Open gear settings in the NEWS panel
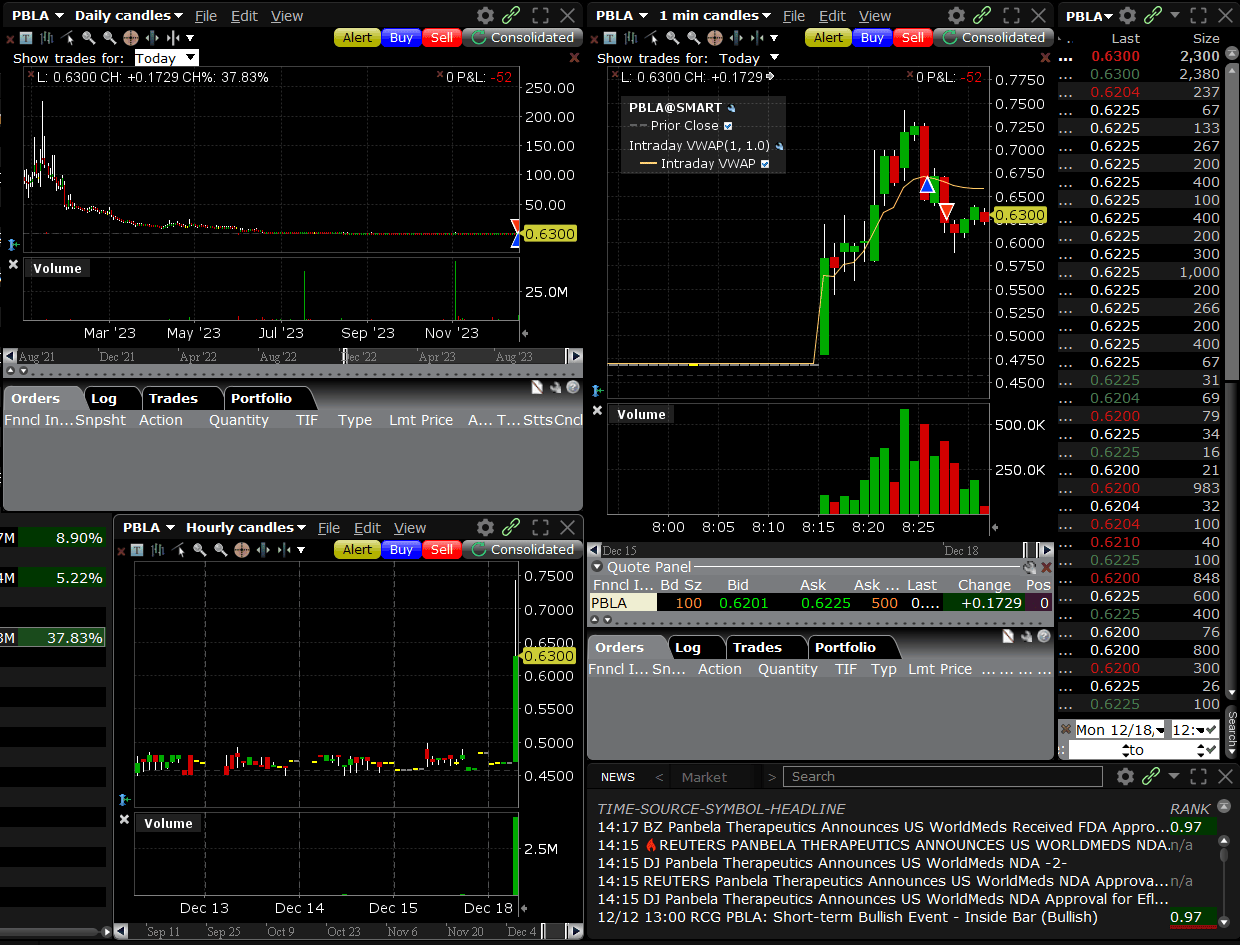 1125,776
